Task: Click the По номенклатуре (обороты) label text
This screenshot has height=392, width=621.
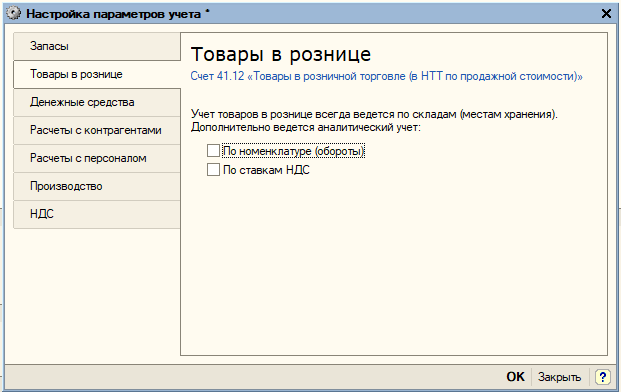Action: coord(293,151)
